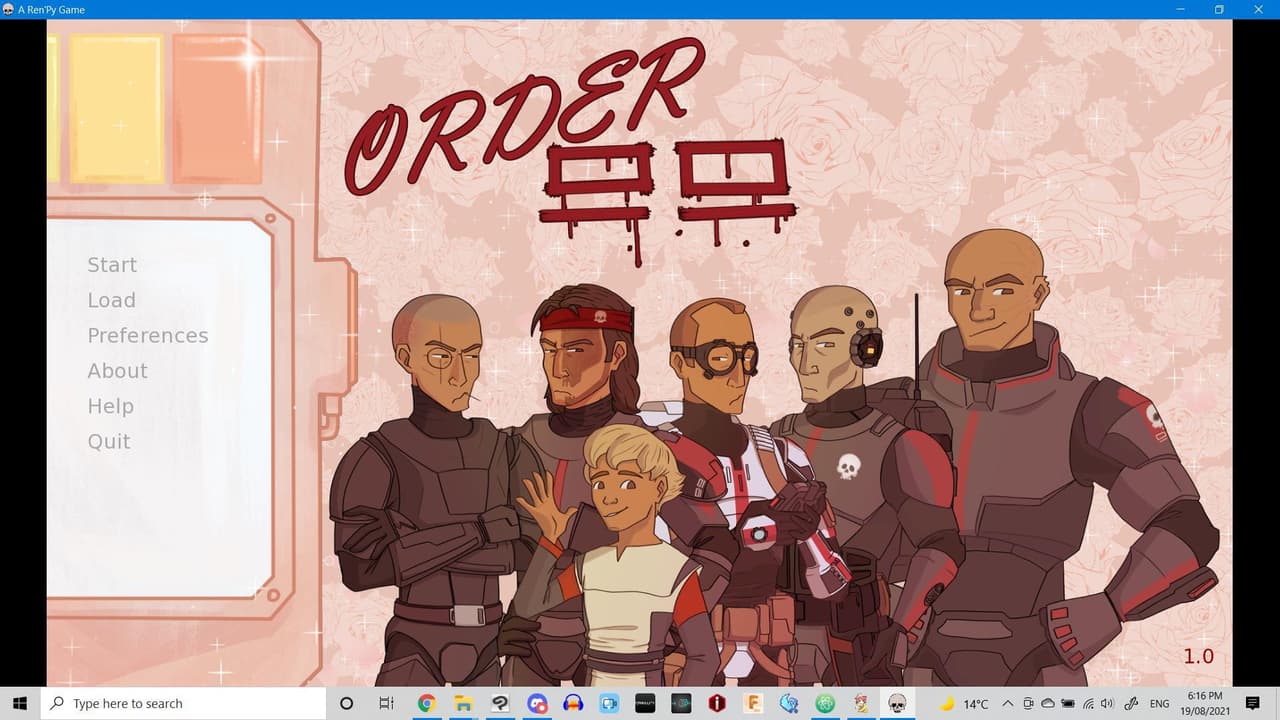Open the Wi-Fi network tray icon
1280x720 pixels.
click(x=1088, y=704)
